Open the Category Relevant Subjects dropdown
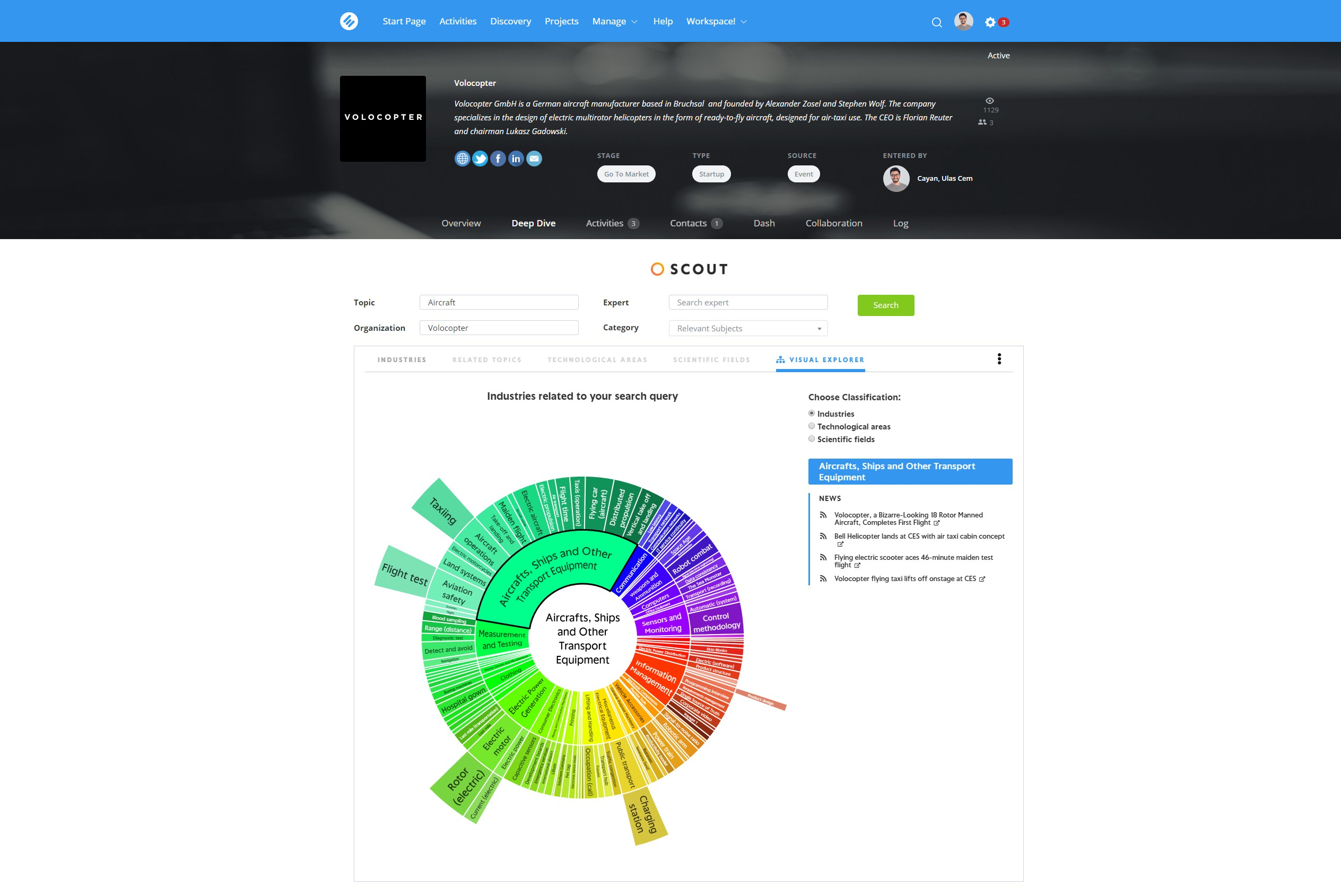Screen dimensions: 1341x896 click(747, 328)
